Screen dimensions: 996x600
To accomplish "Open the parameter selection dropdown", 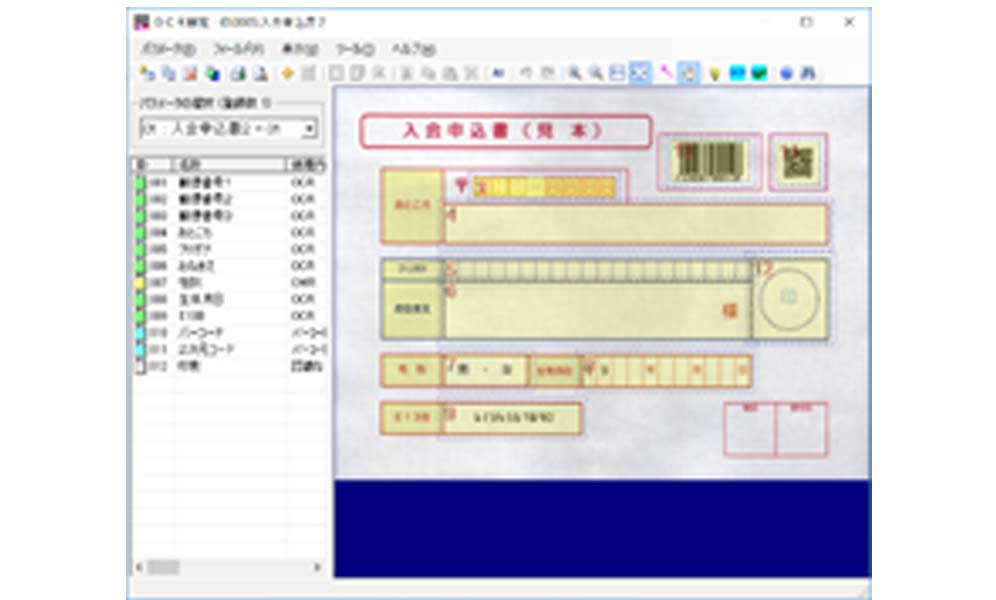I will pos(310,128).
